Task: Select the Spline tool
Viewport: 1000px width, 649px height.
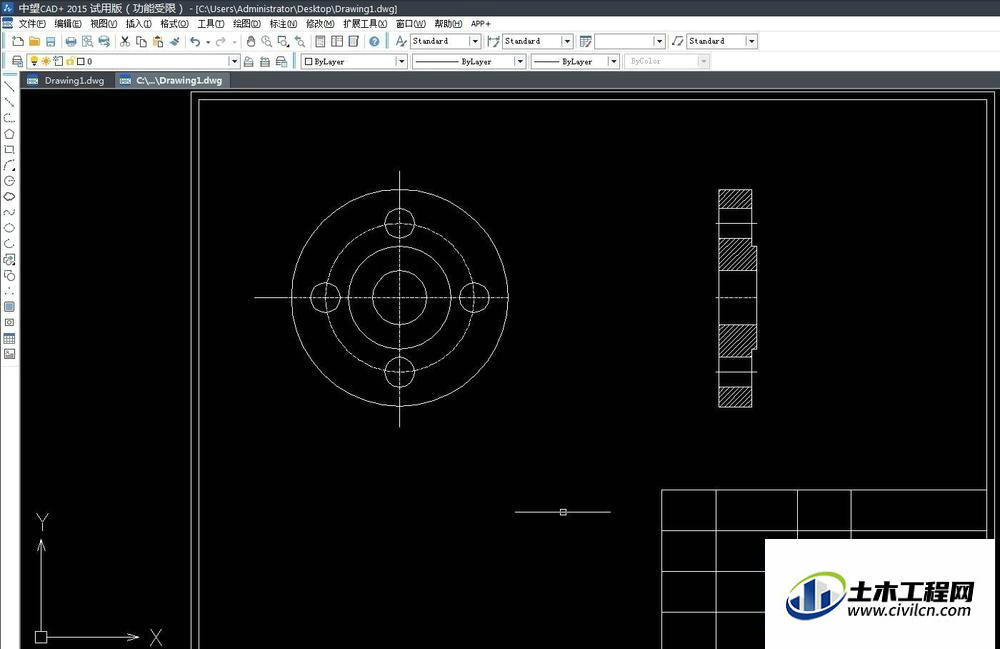Action: coord(9,212)
